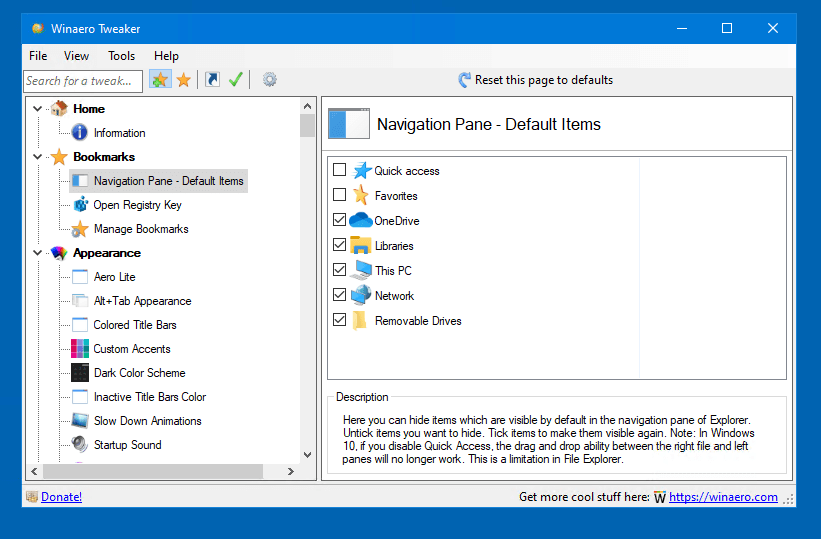821x539 pixels.
Task: Open the Donate! link
Action: 61,497
